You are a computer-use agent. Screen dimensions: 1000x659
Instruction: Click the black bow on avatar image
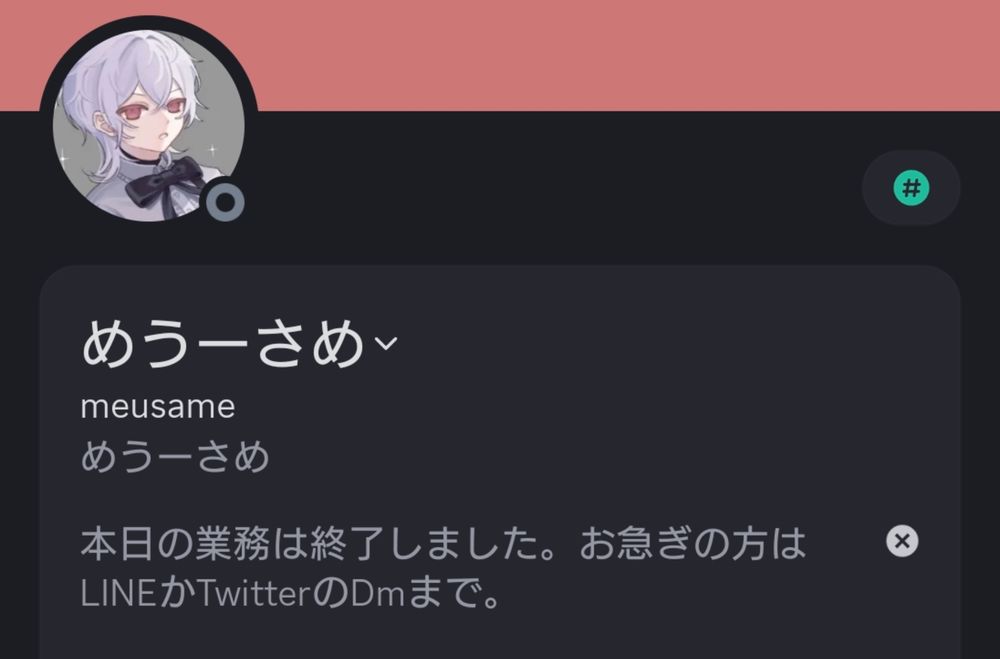tap(164, 182)
